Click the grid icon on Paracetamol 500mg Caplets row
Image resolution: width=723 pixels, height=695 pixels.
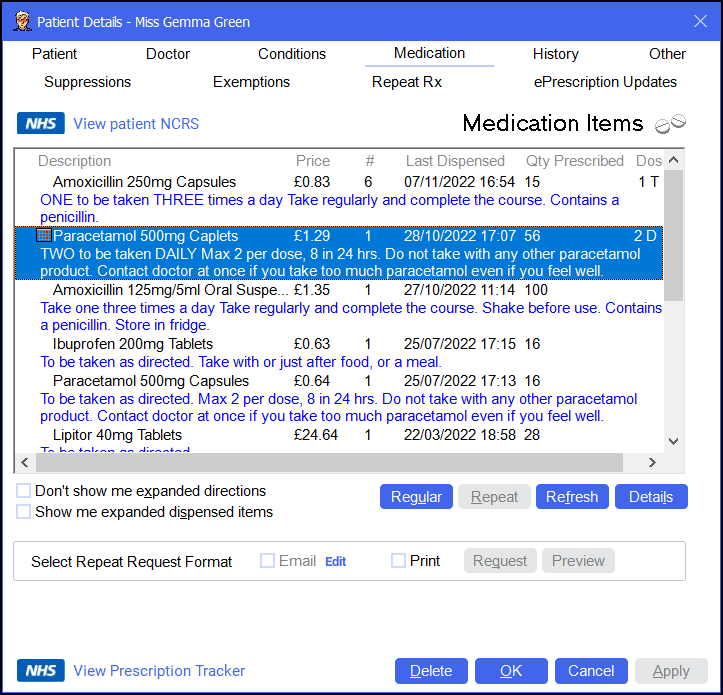point(43,236)
